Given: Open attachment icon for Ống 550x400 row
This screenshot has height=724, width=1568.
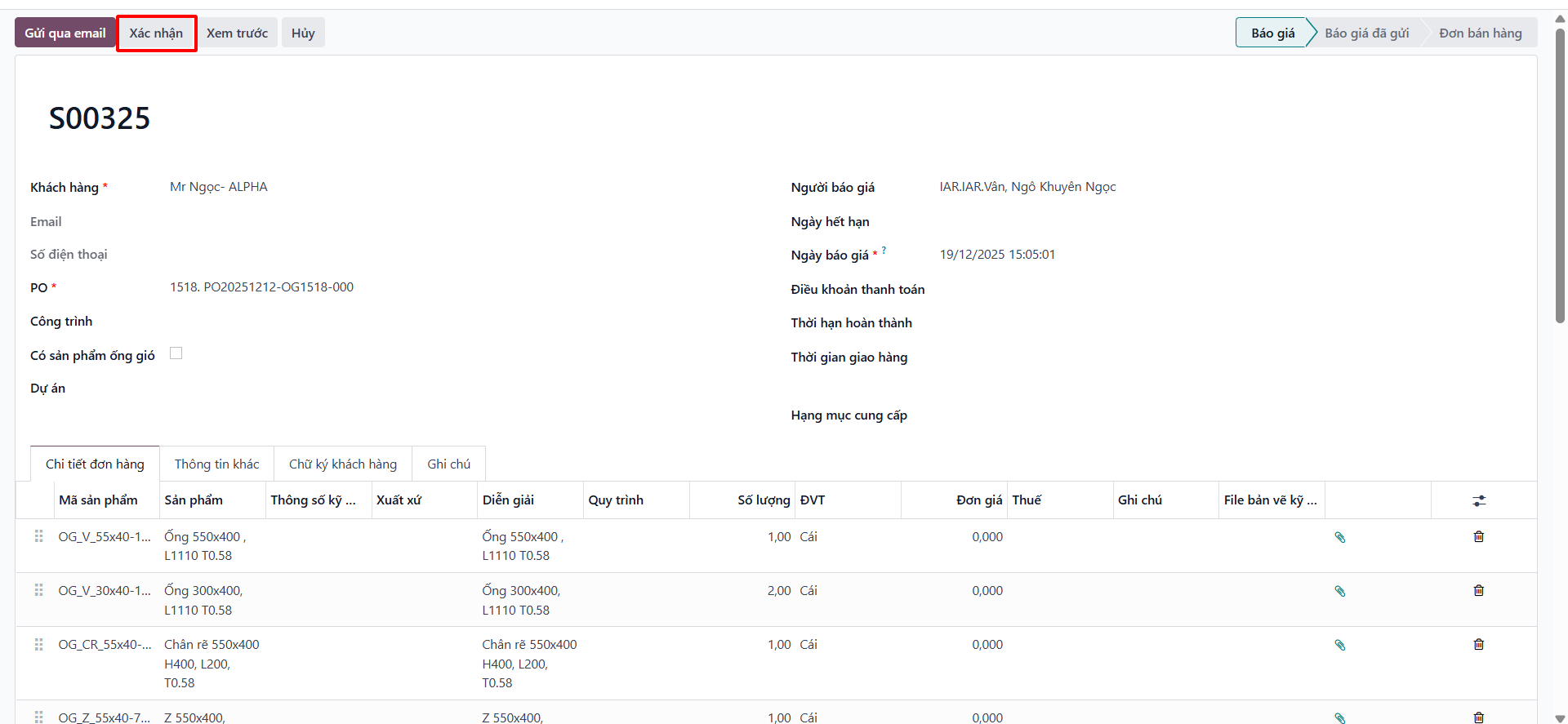Looking at the screenshot, I should point(1339,537).
